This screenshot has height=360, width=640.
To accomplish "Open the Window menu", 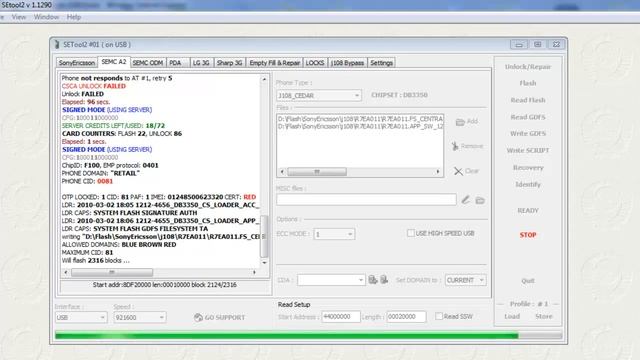I will click(x=46, y=17).
